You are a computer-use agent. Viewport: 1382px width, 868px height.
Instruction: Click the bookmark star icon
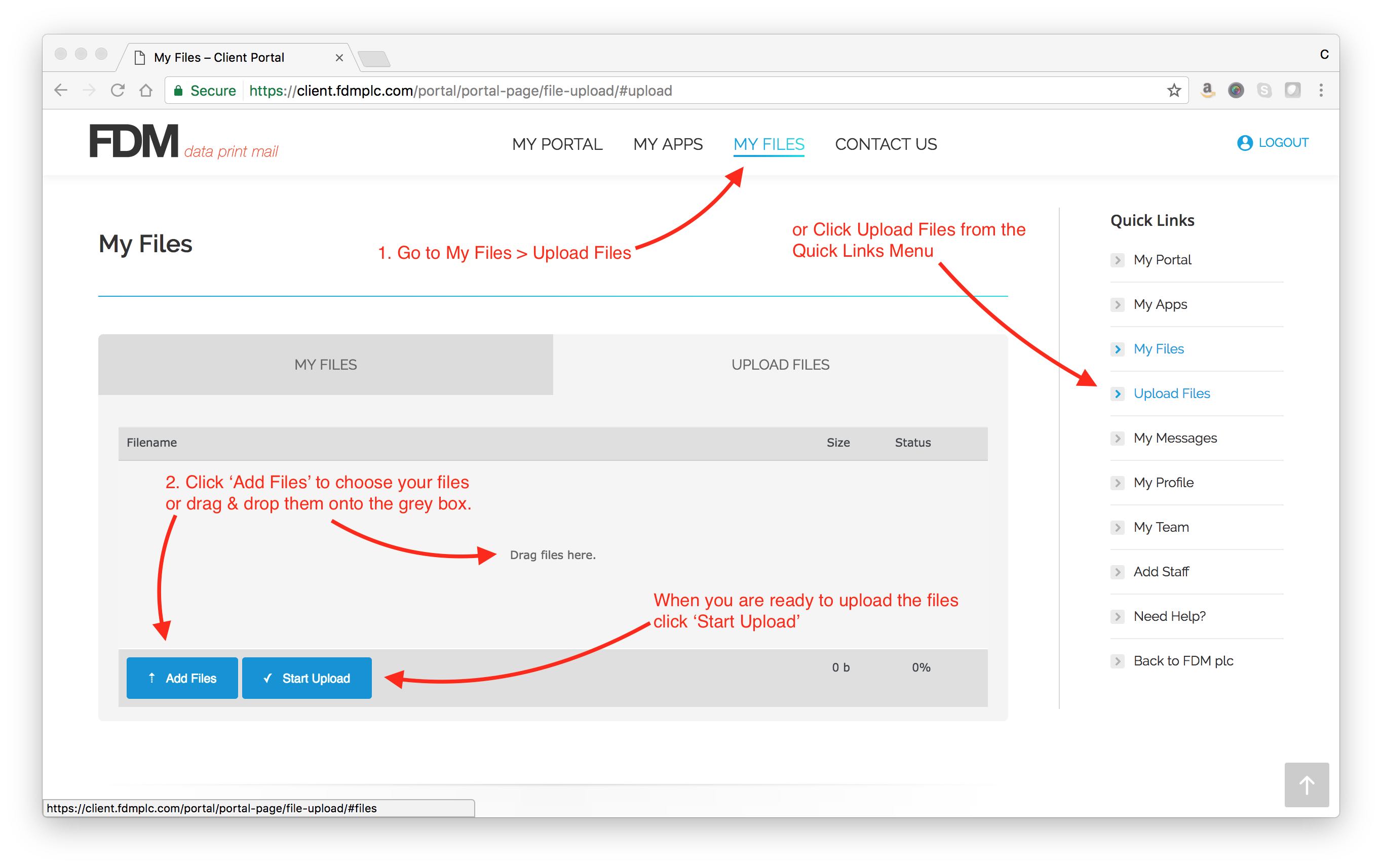(1174, 90)
